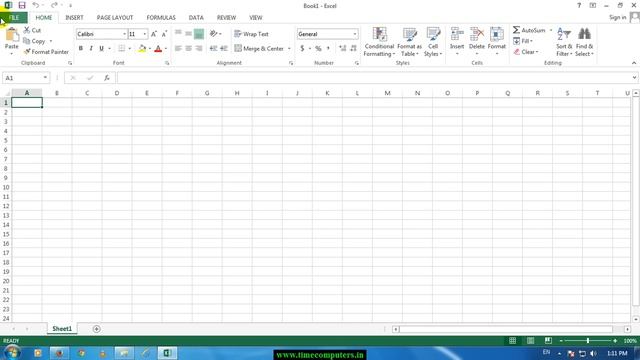
Task: Expand the Name Box A1 dropdown
Action: click(45, 78)
